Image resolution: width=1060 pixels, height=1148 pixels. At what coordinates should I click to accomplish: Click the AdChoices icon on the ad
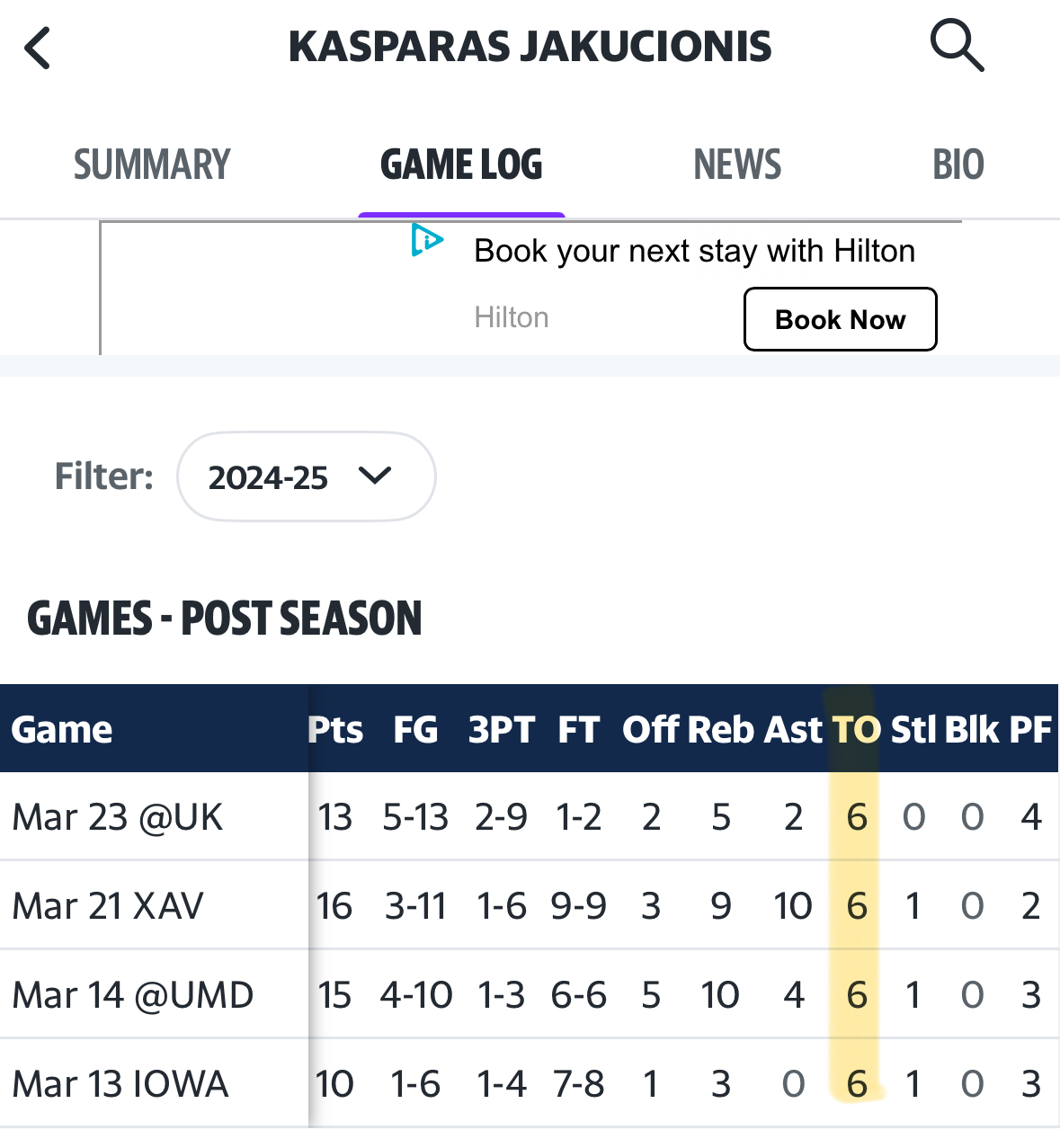[427, 240]
